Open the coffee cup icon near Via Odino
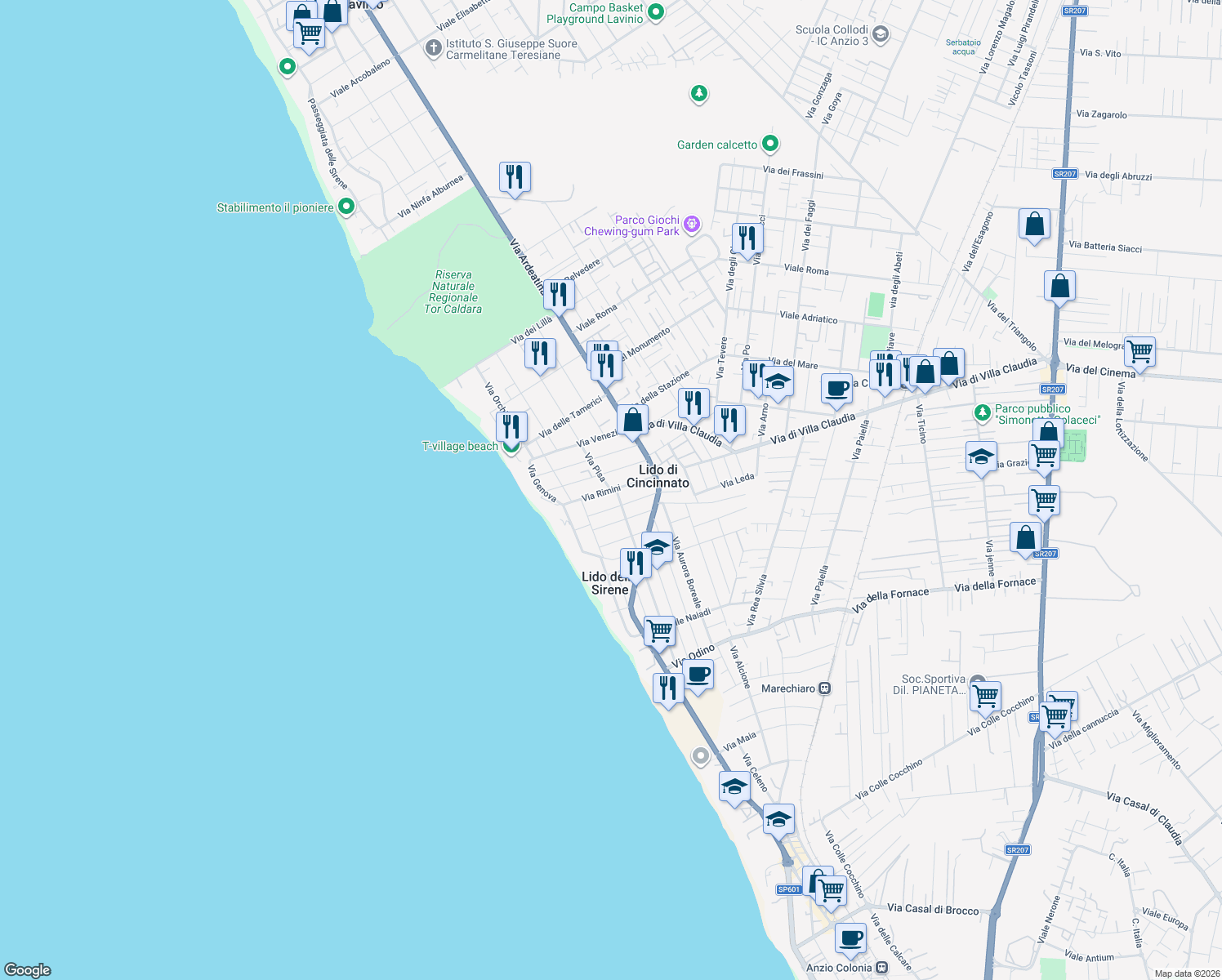1222x980 pixels. click(x=698, y=675)
